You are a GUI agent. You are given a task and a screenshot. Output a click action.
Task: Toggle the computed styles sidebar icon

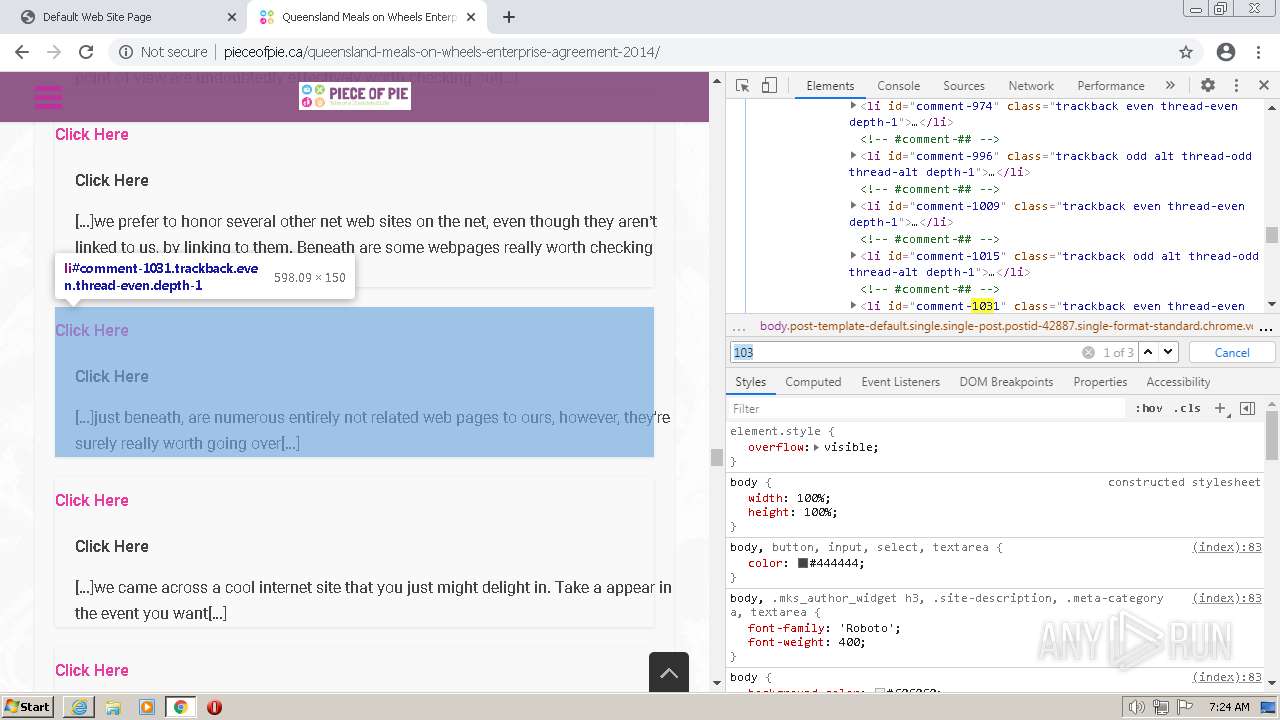point(1247,409)
